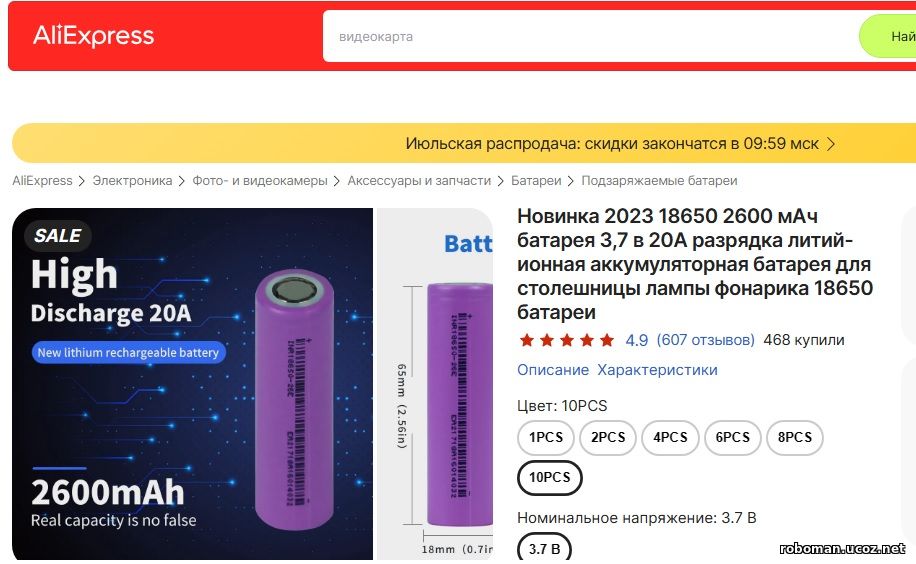
Task: Click the search field with видеокарта placeholder
Action: pyautogui.click(x=590, y=36)
